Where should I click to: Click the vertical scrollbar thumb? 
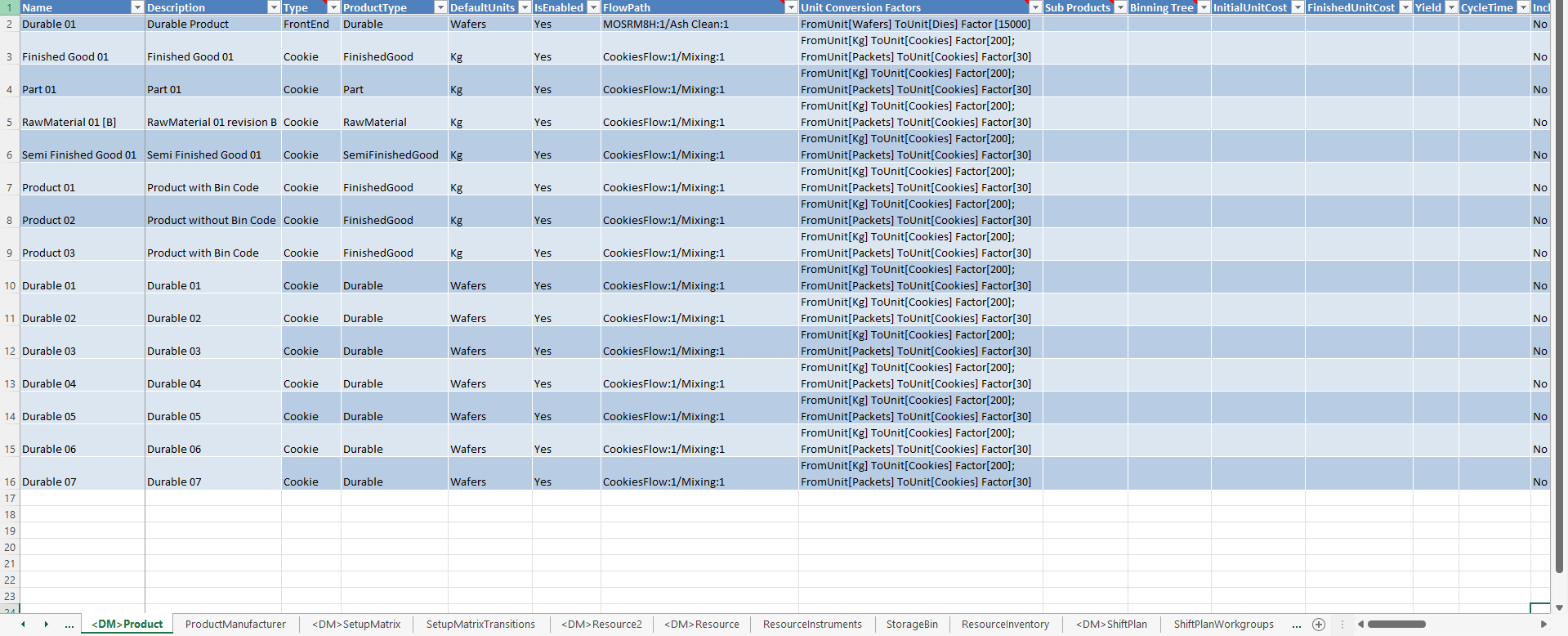[x=1559, y=286]
